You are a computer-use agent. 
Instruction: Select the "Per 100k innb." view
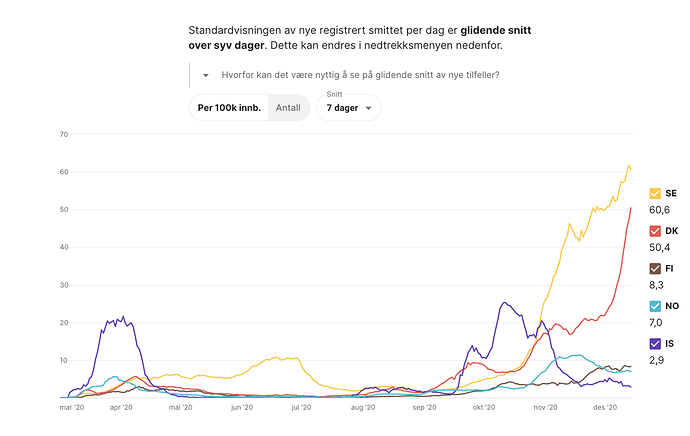click(229, 107)
